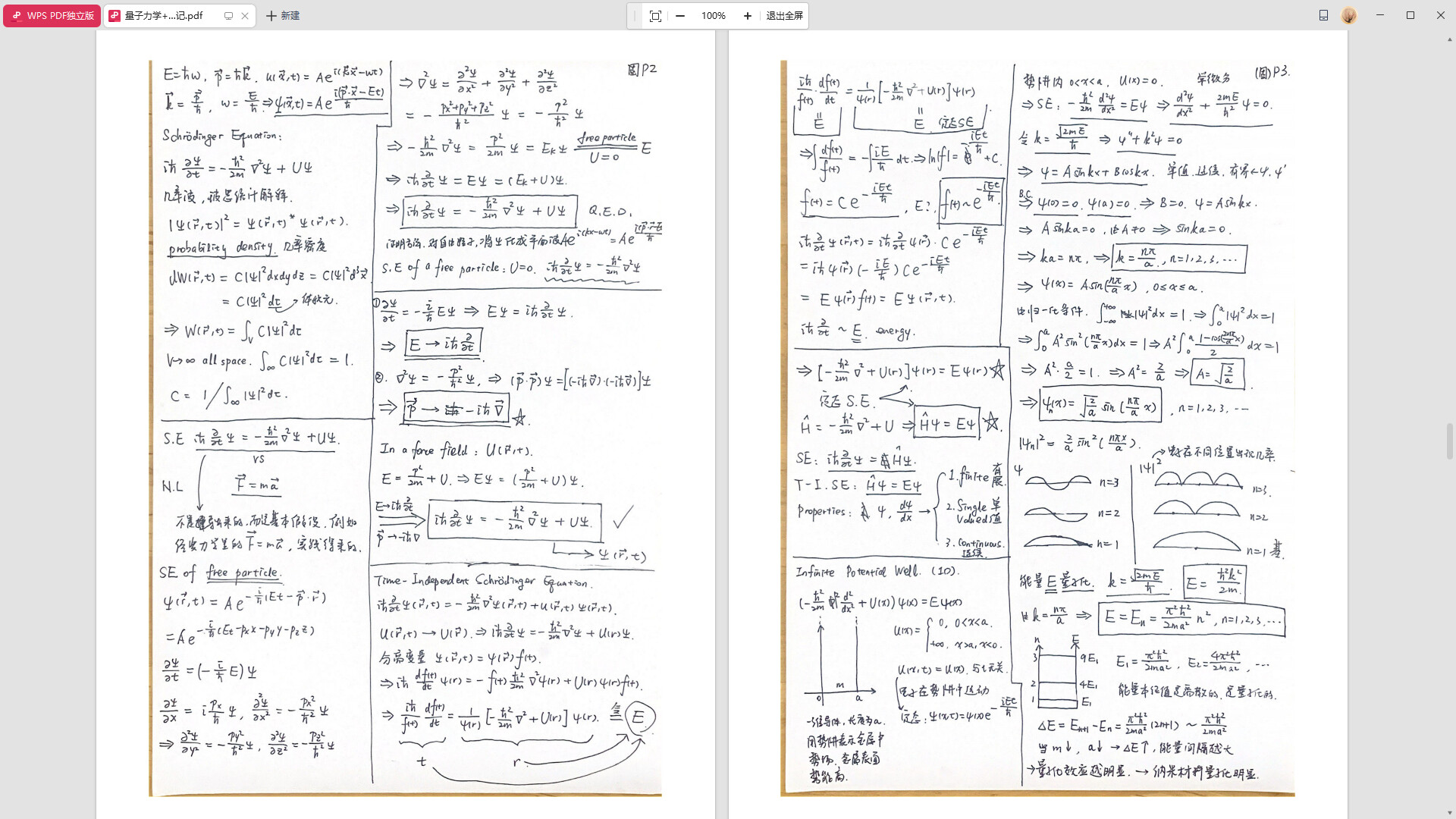
Task: Minimize the WPS PDF window
Action: (1380, 15)
